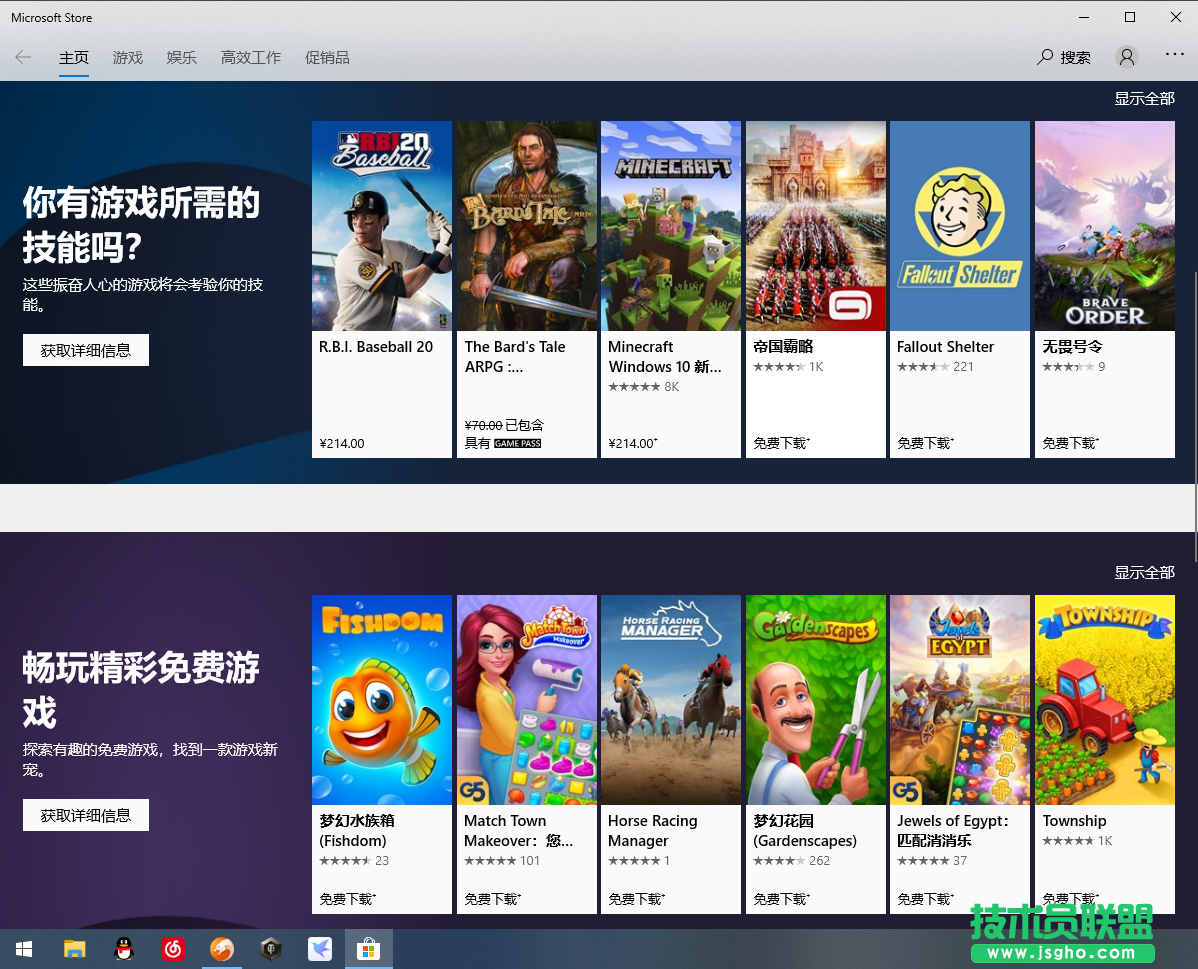Switch to the 娱乐 tab
The image size is (1198, 969).
182,58
